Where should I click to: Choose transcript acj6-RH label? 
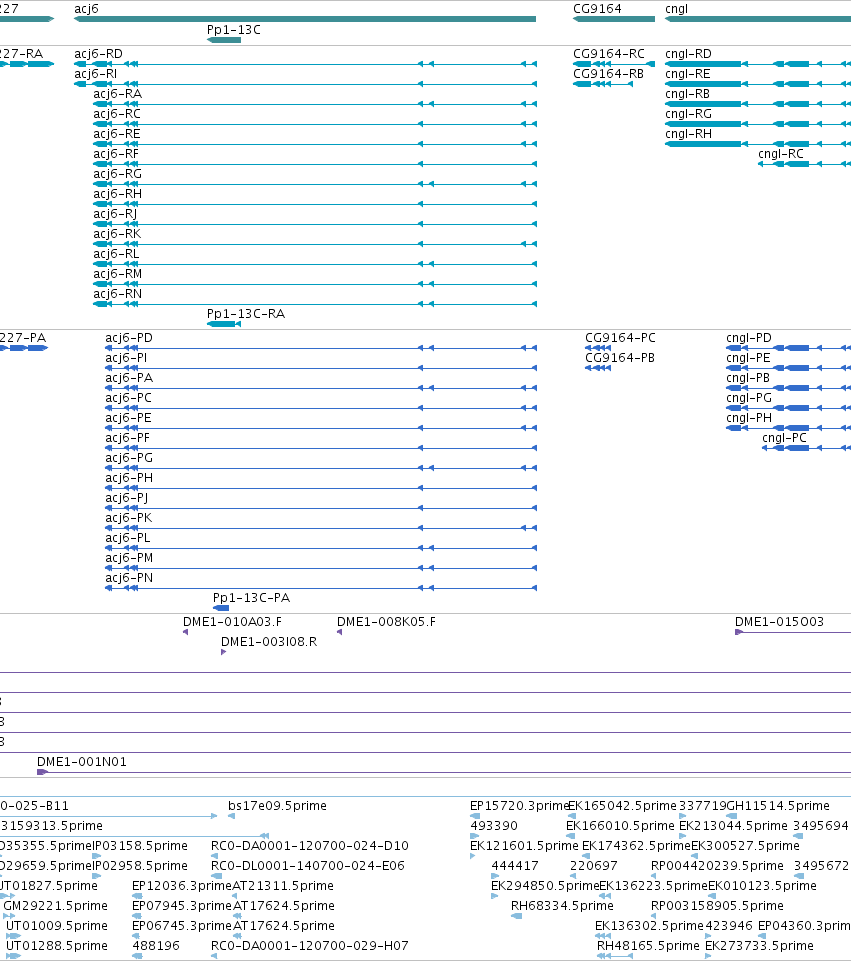coord(118,194)
